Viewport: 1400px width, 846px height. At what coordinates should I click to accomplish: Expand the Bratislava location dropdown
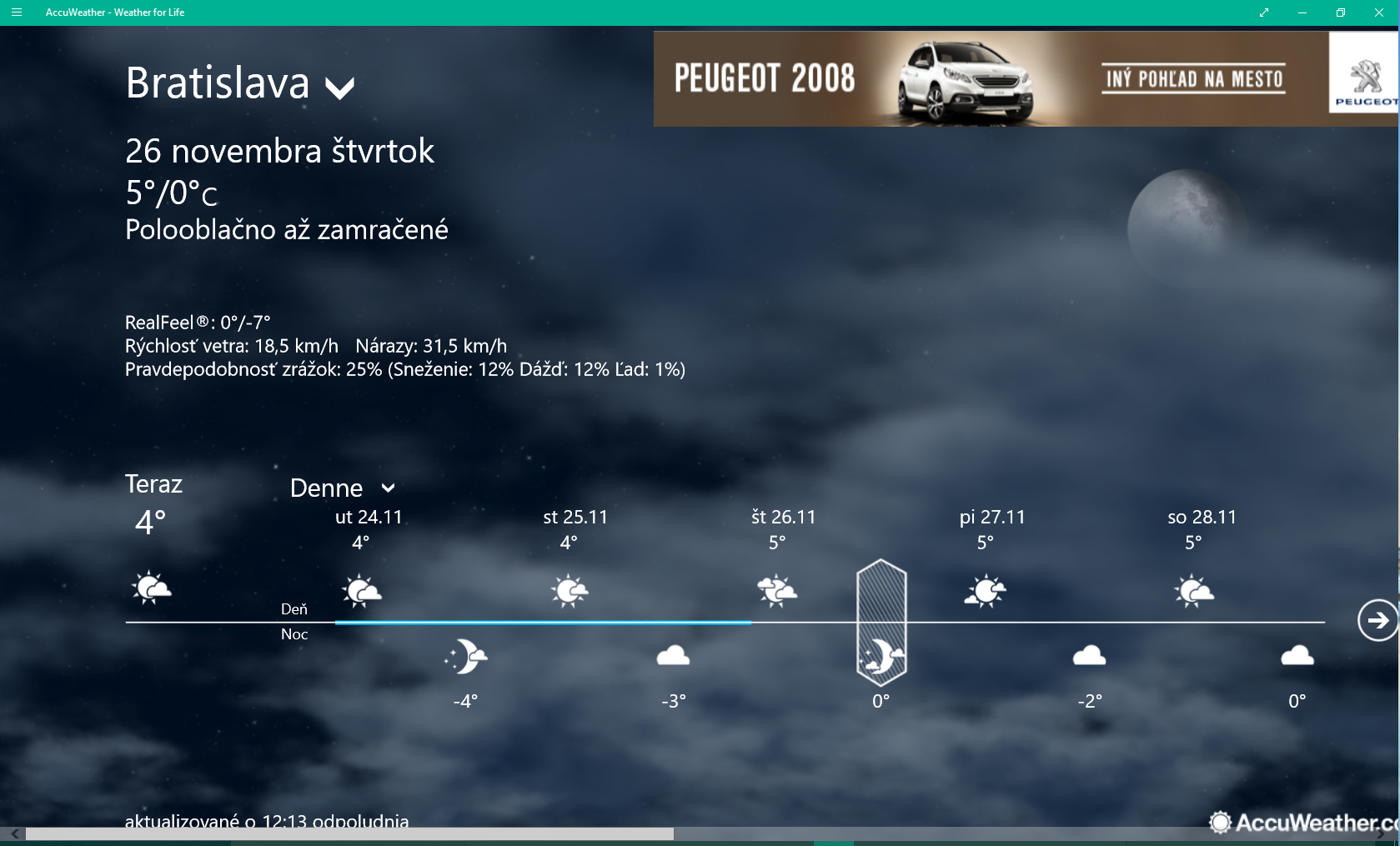(x=340, y=88)
